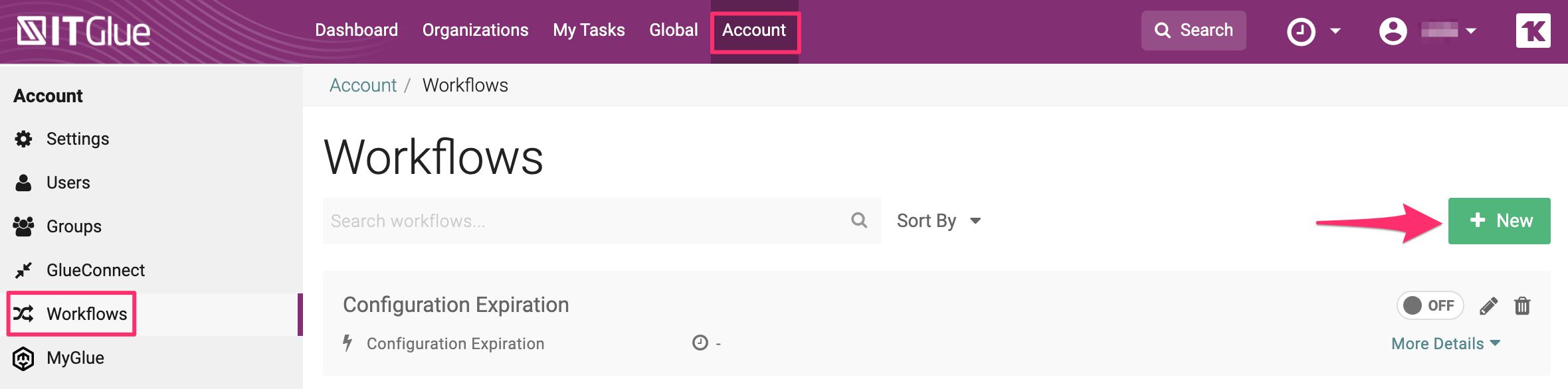Open the user profile dropdown menu
Image resolution: width=1568 pixels, height=389 pixels.
pos(1427,31)
